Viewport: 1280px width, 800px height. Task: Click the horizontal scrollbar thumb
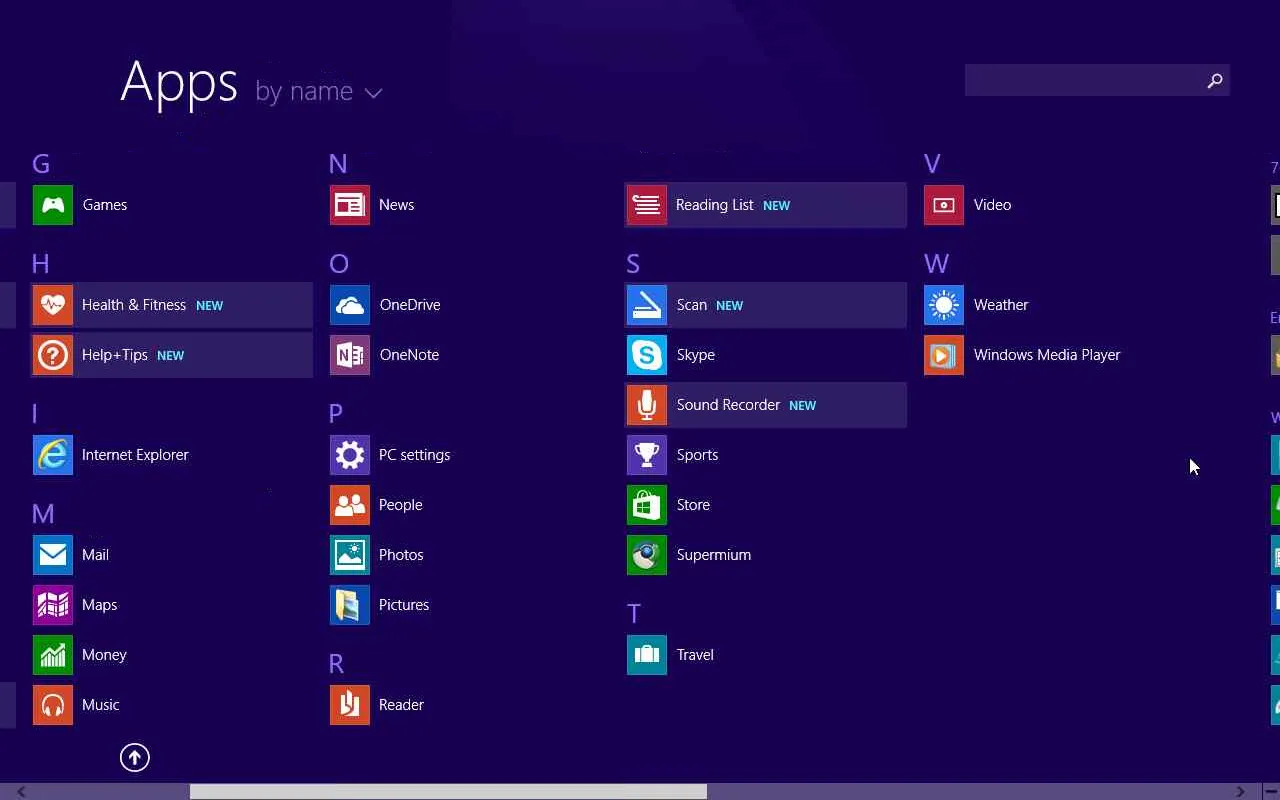click(448, 792)
